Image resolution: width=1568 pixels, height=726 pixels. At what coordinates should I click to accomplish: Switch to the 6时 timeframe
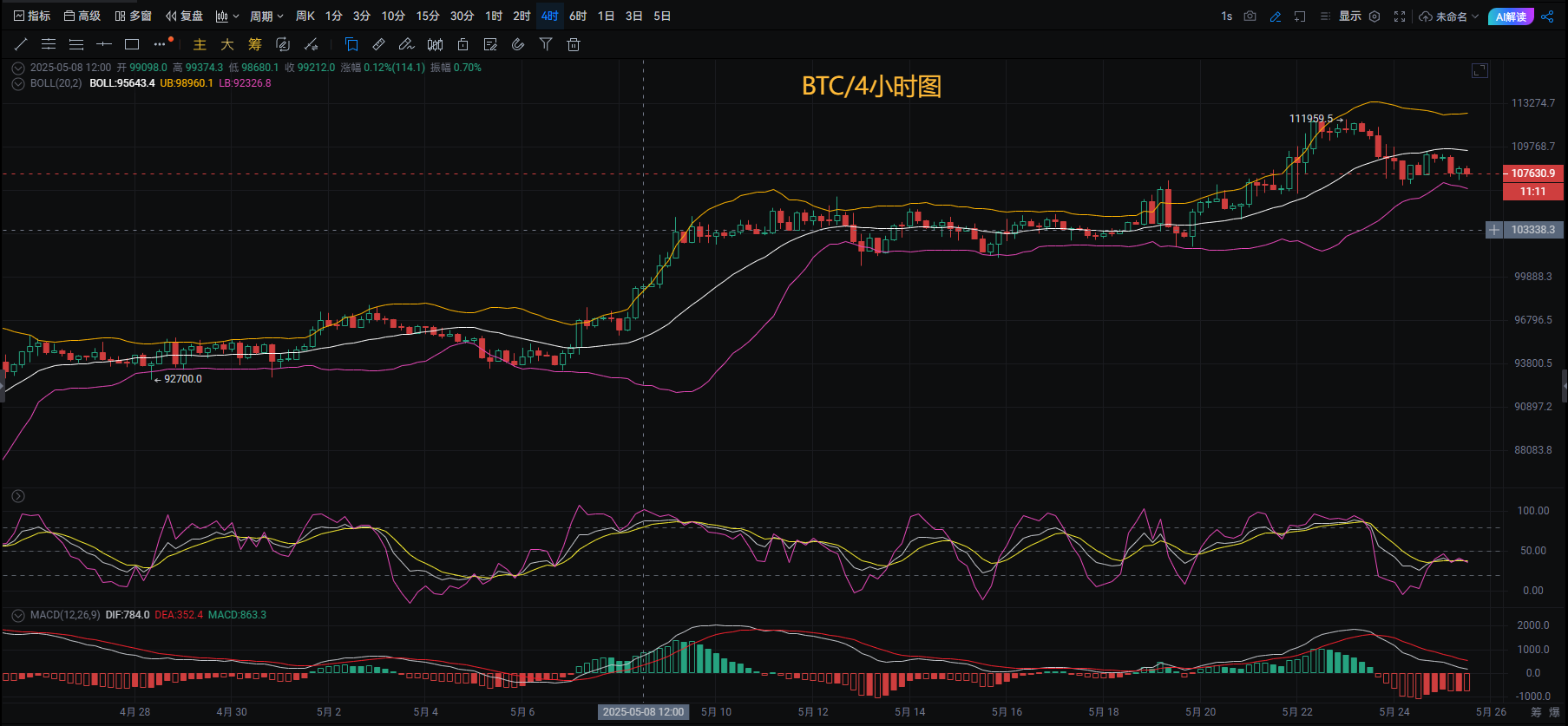pos(578,16)
